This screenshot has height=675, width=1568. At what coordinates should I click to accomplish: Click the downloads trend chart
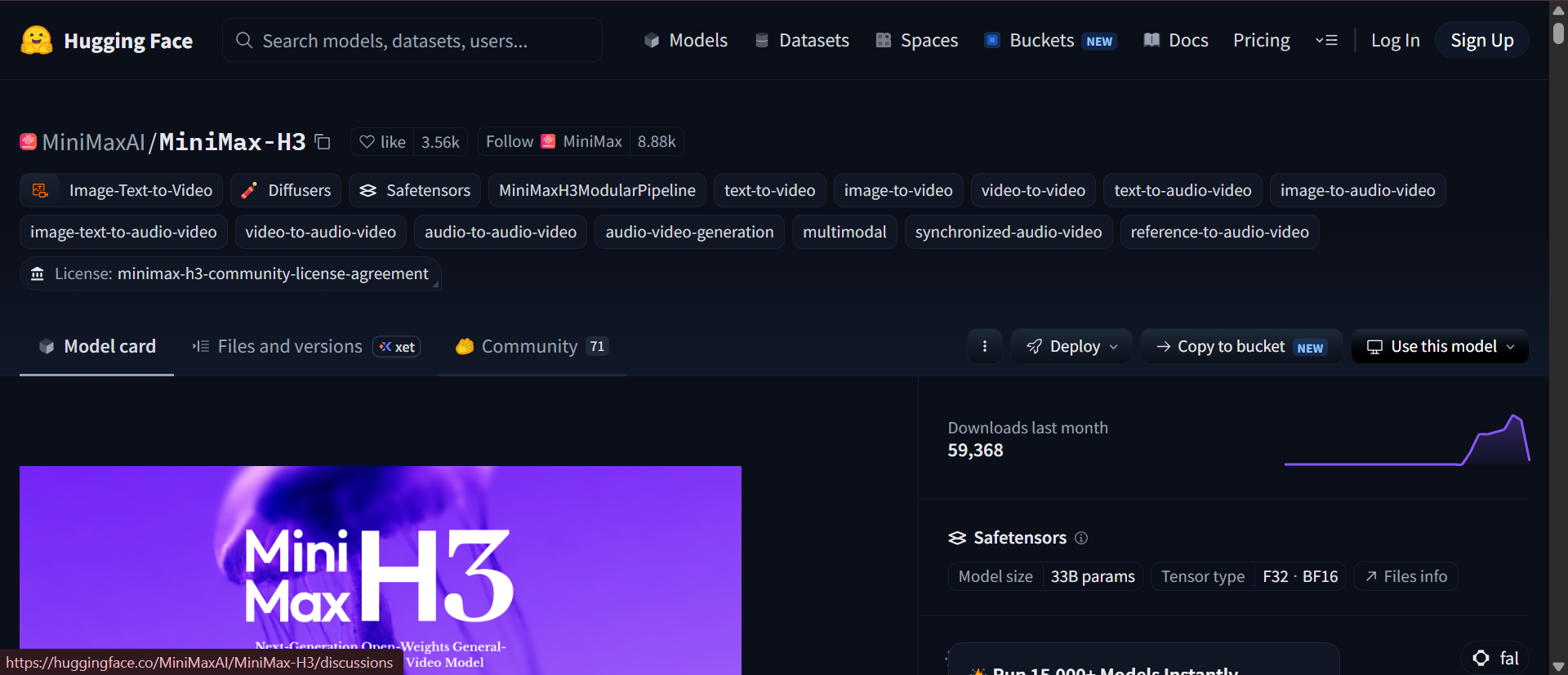point(1407,440)
